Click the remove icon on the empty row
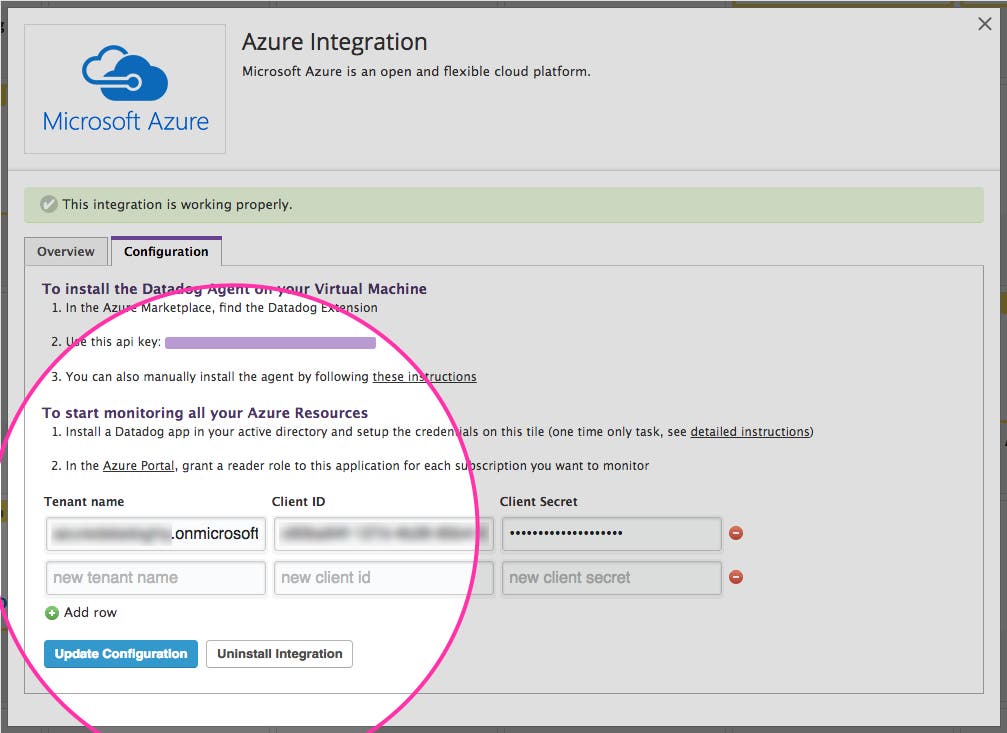1007x733 pixels. [x=737, y=577]
